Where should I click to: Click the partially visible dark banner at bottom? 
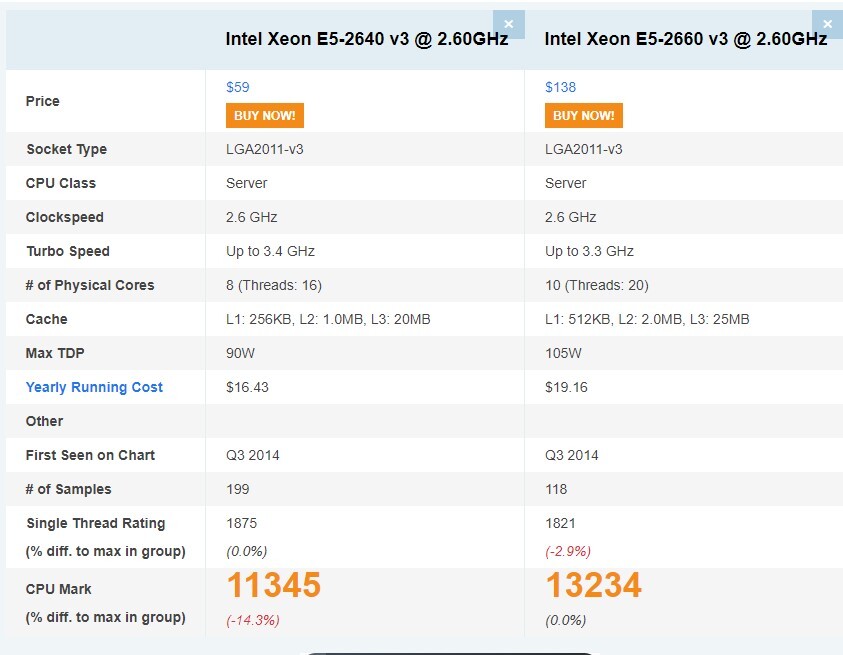(421, 650)
